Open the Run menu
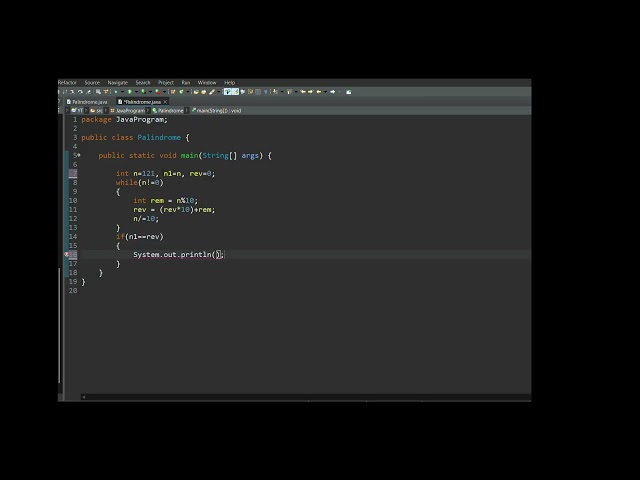The width and height of the screenshot is (640, 480). [186, 82]
